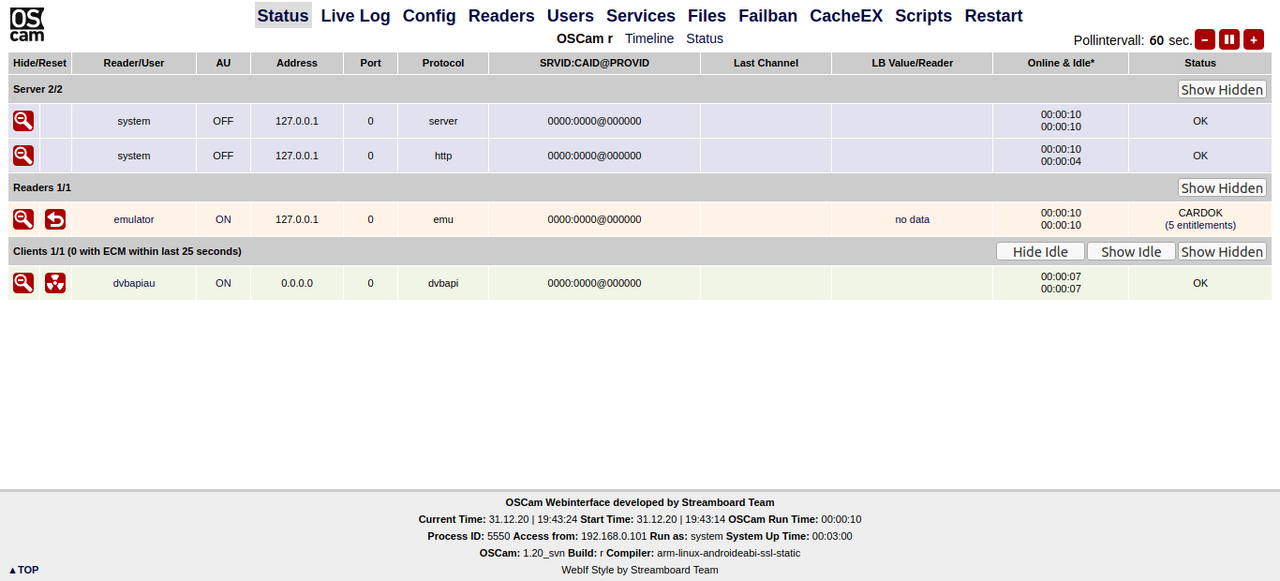
Task: Click the 'emu' protocol cell
Action: coord(443,219)
